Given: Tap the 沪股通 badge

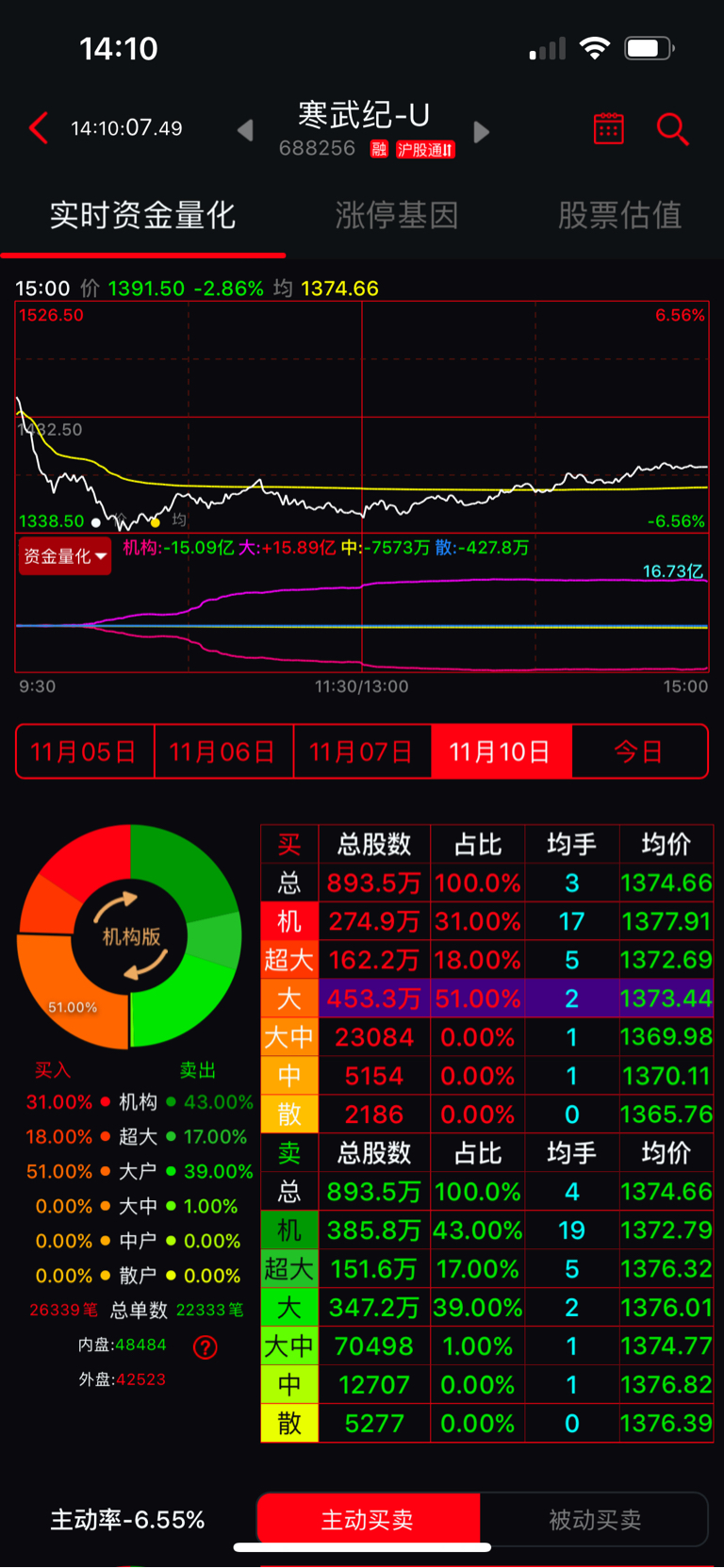Looking at the screenshot, I should click(x=425, y=149).
